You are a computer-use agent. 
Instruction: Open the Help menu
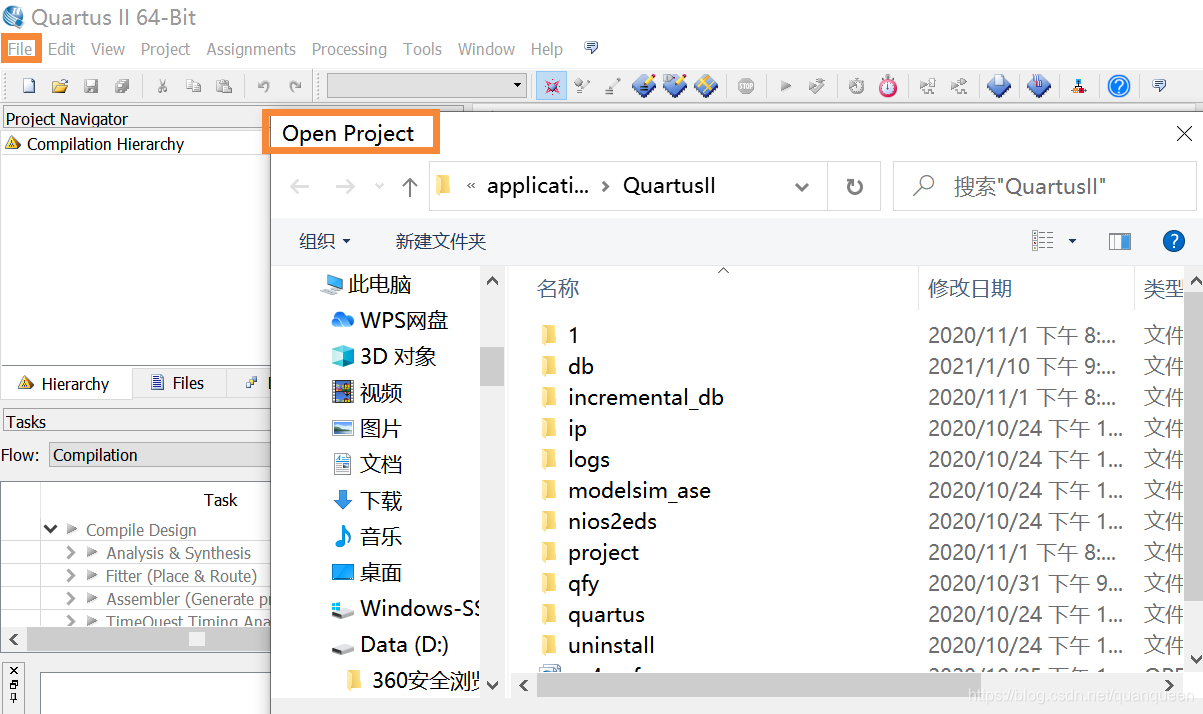(x=547, y=49)
